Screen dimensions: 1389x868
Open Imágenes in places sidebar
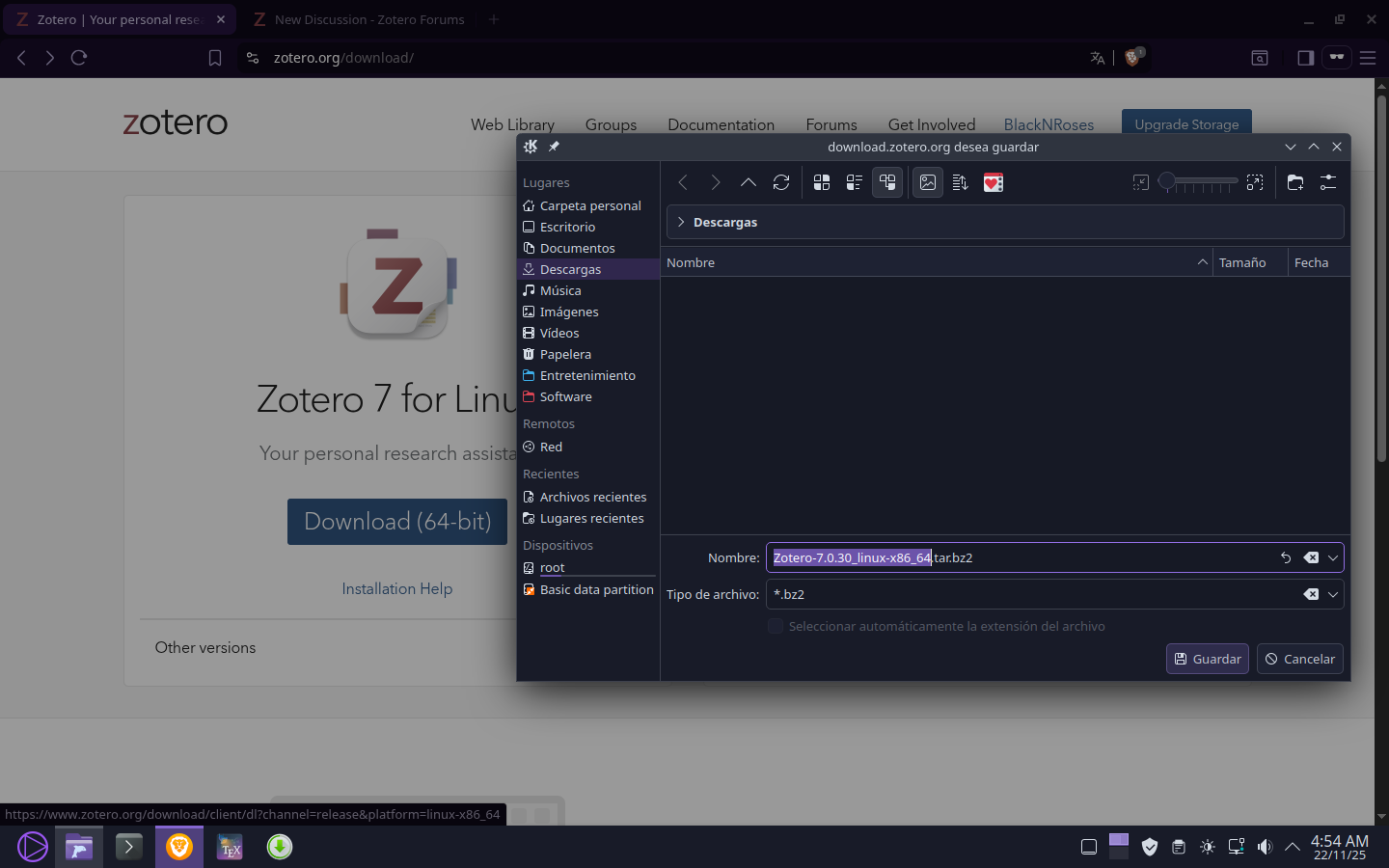point(588,312)
